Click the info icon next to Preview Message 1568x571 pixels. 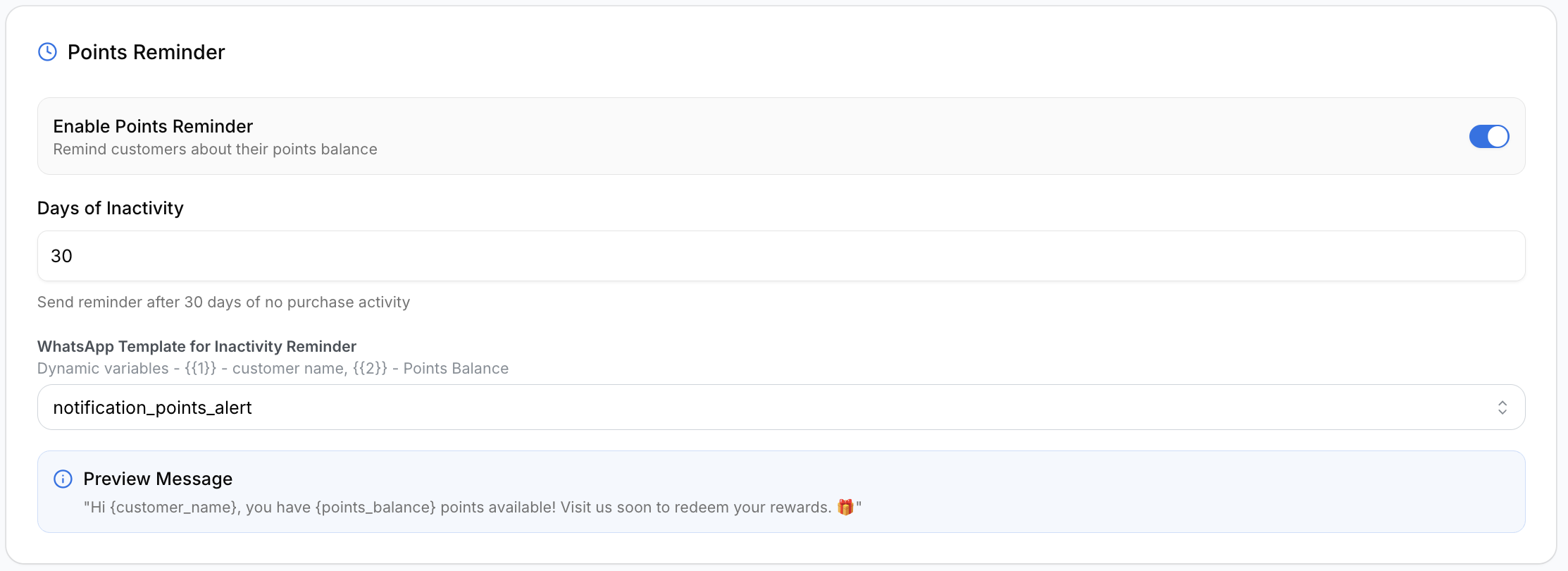pos(63,479)
